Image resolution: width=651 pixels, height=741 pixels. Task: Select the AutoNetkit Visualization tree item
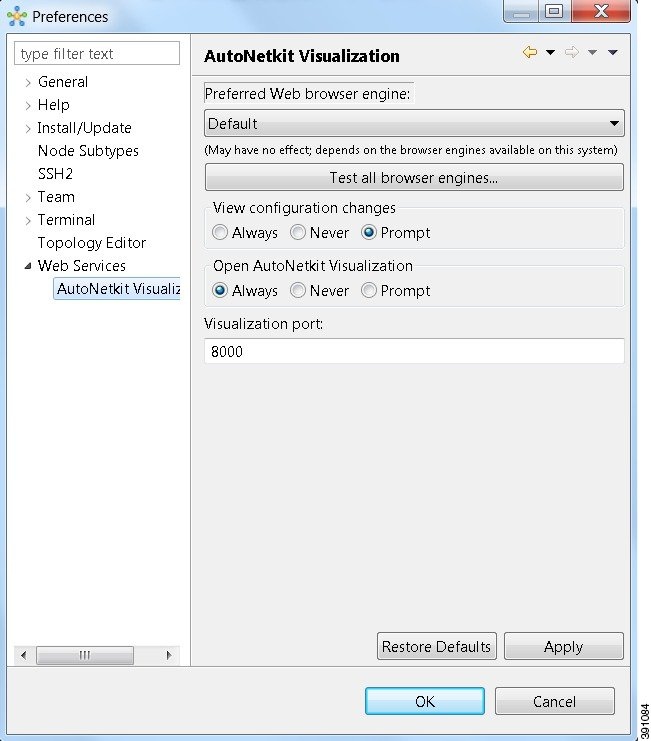(117, 288)
